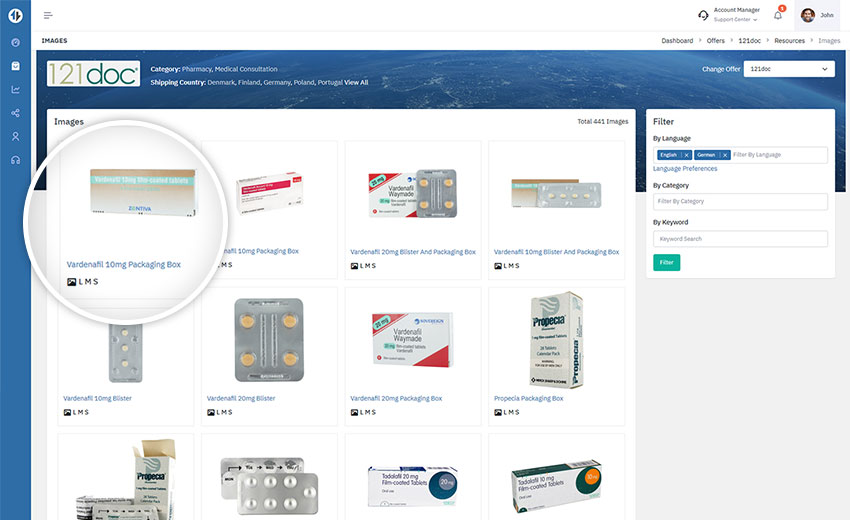This screenshot has height=520, width=850.
Task: Choose size L under Vardenafil 10mg Blister
Action: (75, 412)
